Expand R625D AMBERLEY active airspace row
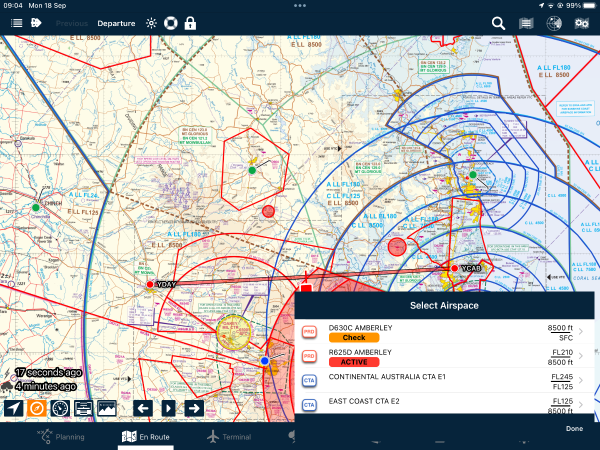Viewport: 600px width, 450px height. coord(582,357)
